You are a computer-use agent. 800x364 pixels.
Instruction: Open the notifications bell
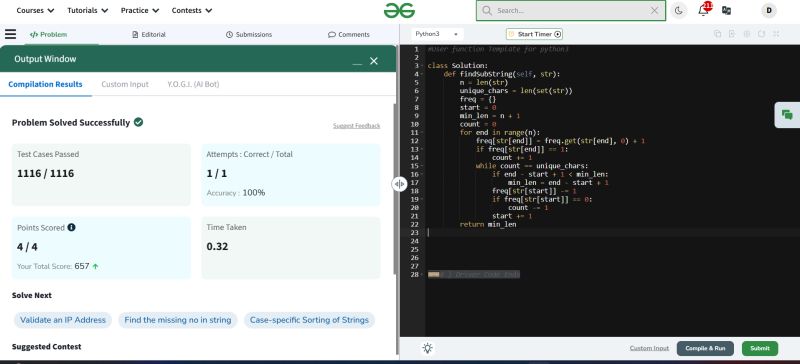(x=704, y=10)
